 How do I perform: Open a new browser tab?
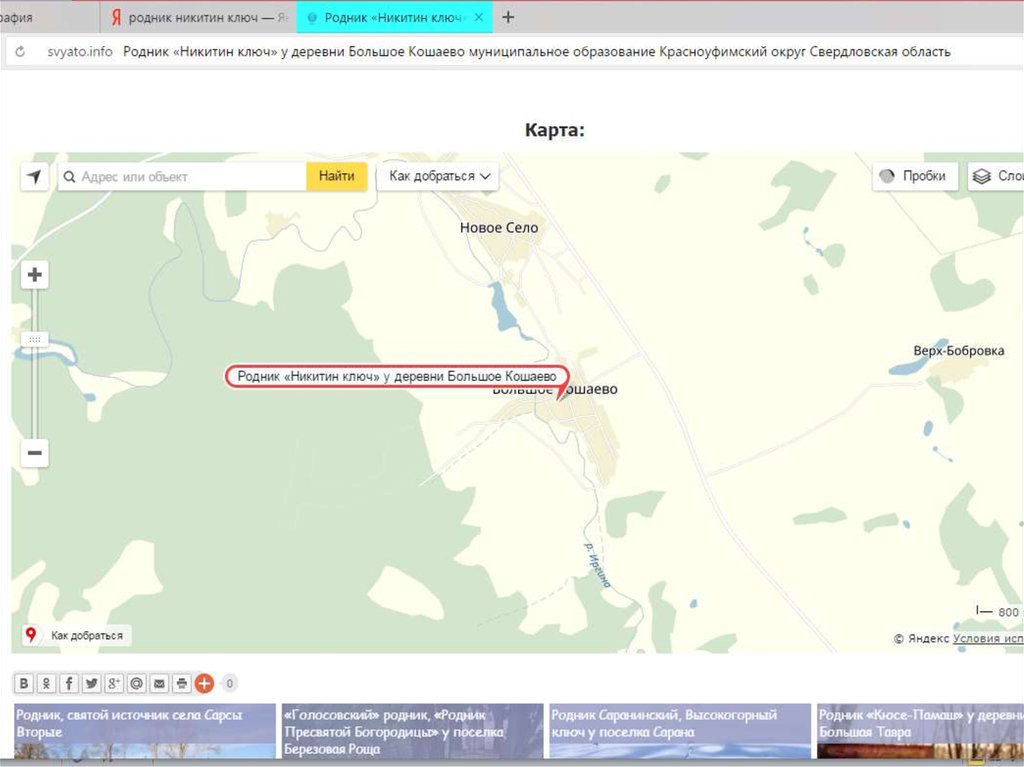508,18
